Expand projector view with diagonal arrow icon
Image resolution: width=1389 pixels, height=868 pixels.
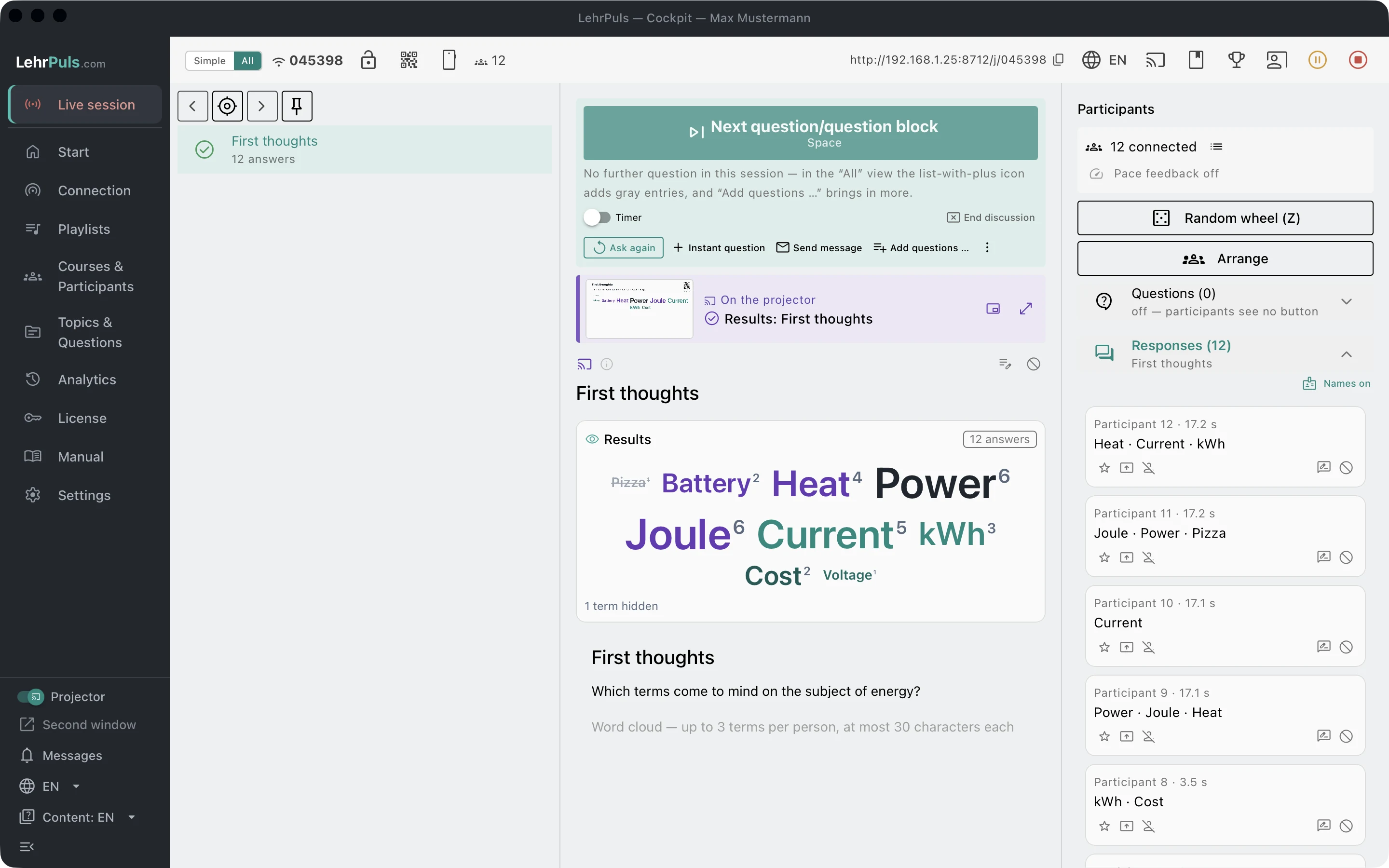(1026, 309)
